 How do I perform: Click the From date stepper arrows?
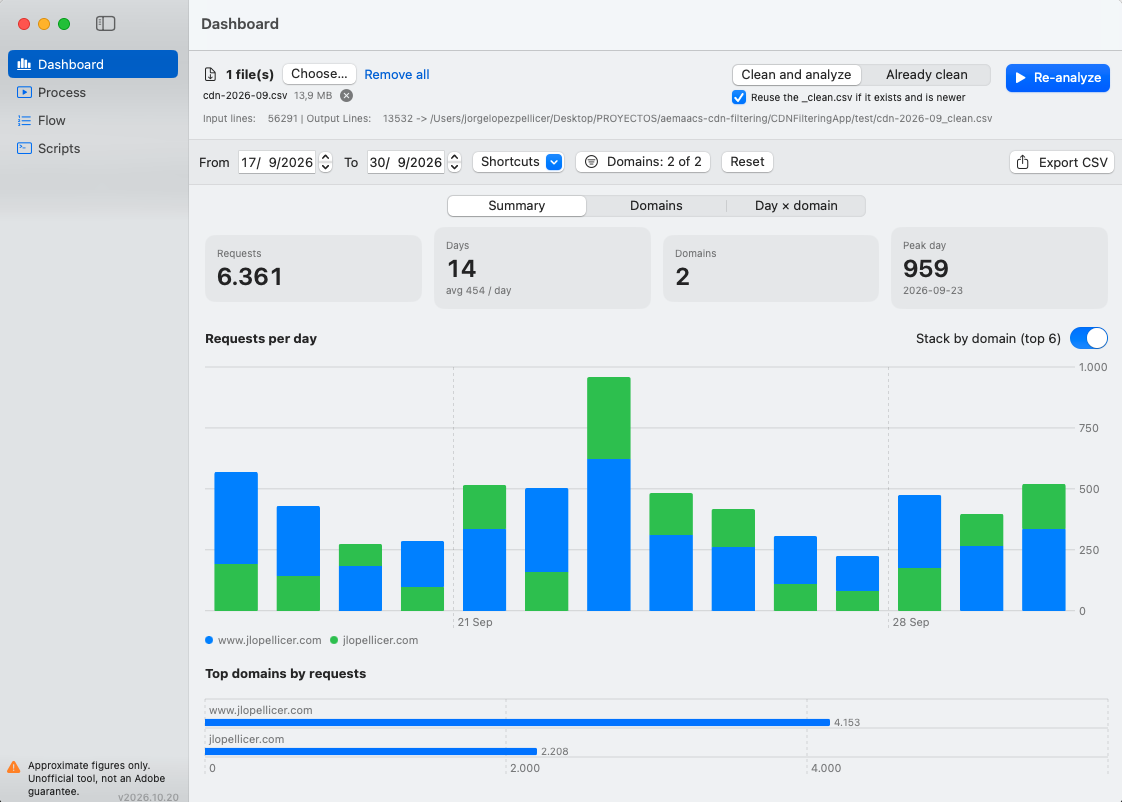pyautogui.click(x=326, y=162)
